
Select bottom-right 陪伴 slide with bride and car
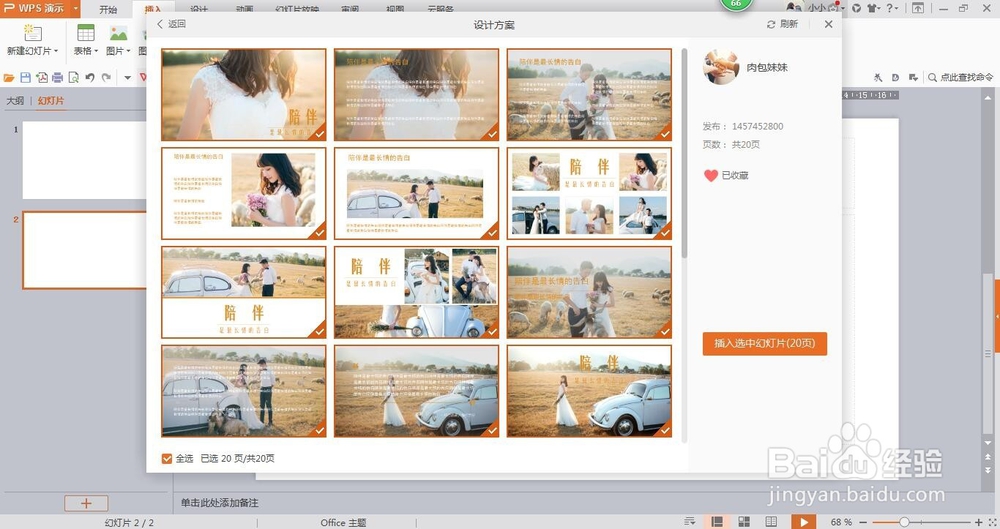click(x=589, y=391)
